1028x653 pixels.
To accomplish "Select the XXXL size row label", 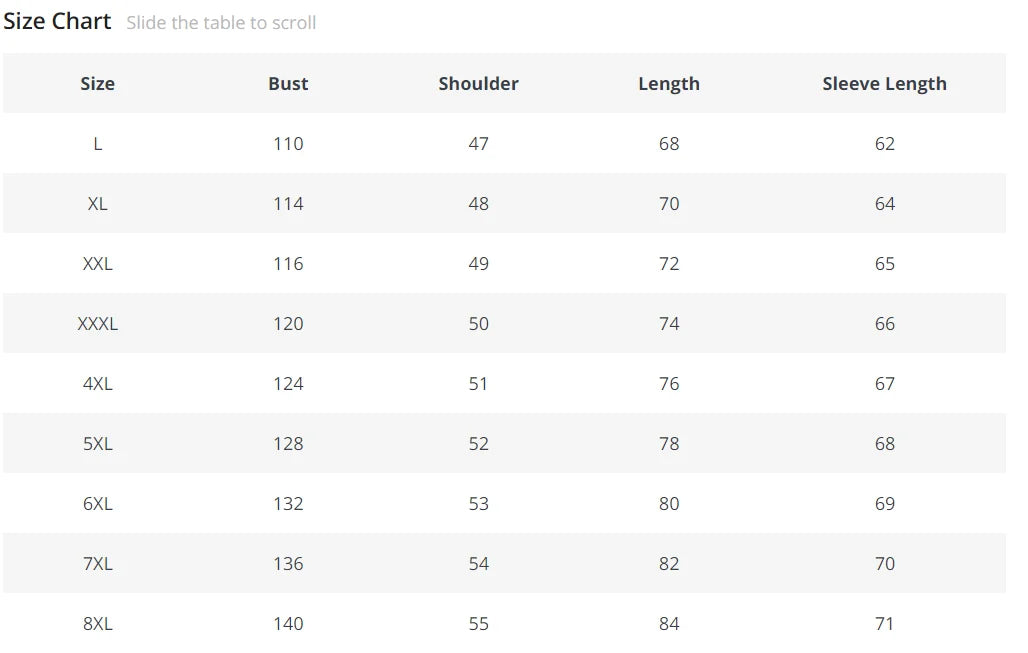I will click(97, 324).
